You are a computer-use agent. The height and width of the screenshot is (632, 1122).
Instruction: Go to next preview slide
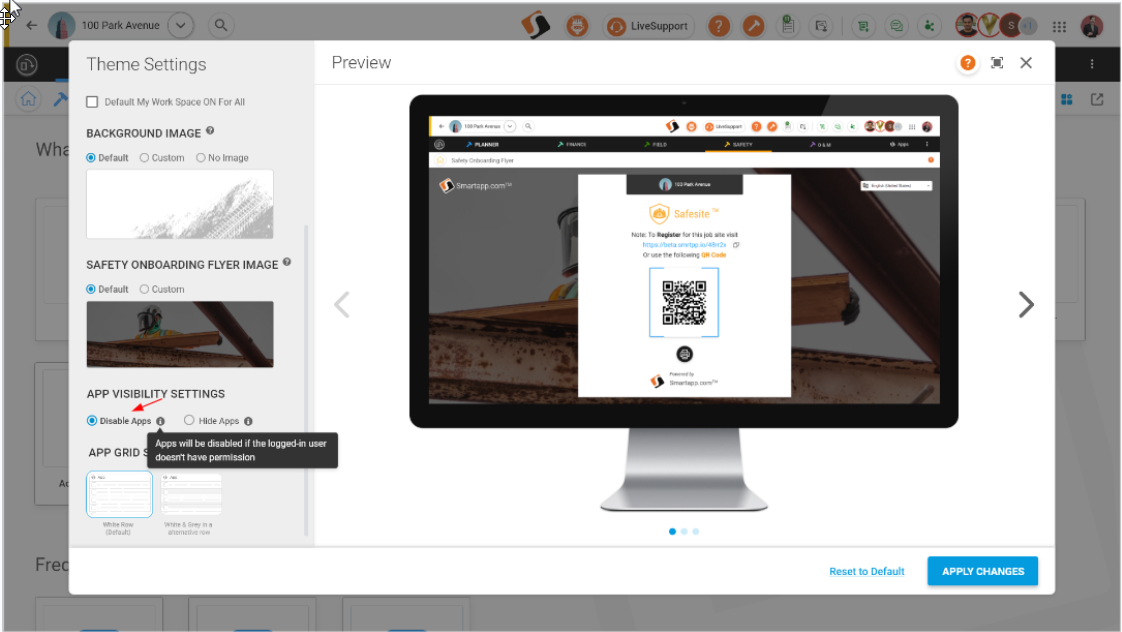pos(1026,305)
